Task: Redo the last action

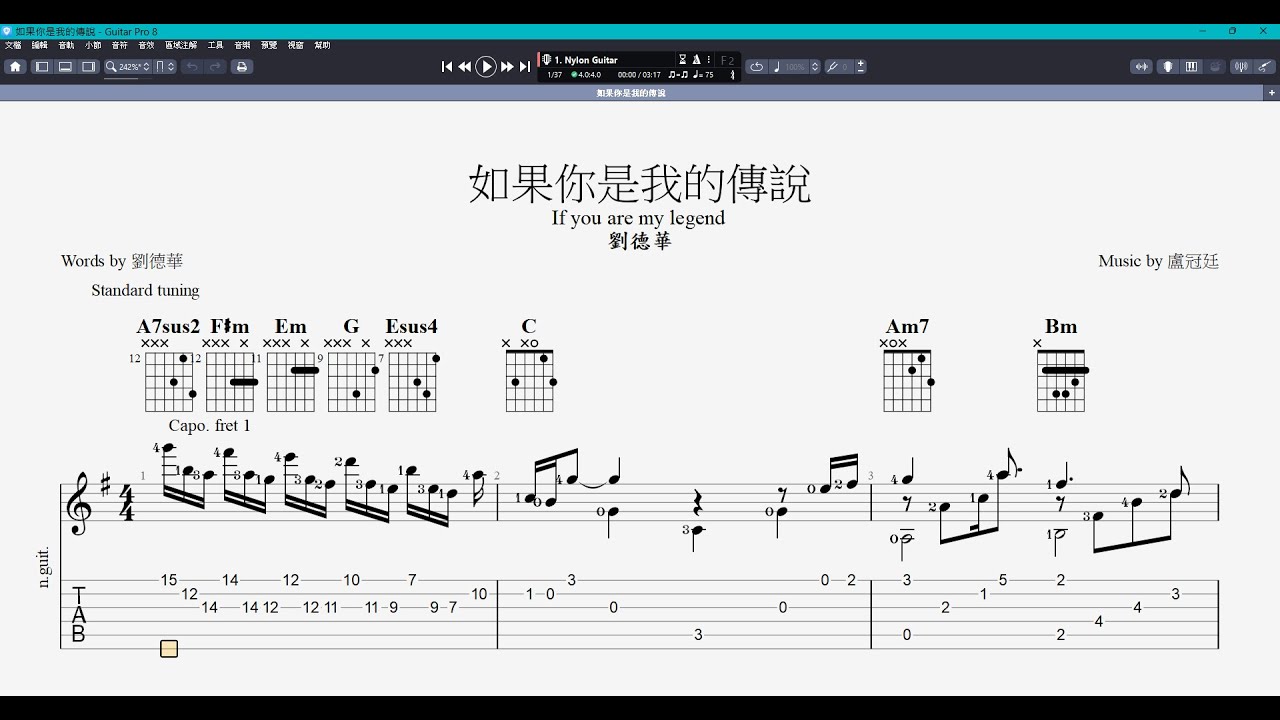Action: (215, 67)
